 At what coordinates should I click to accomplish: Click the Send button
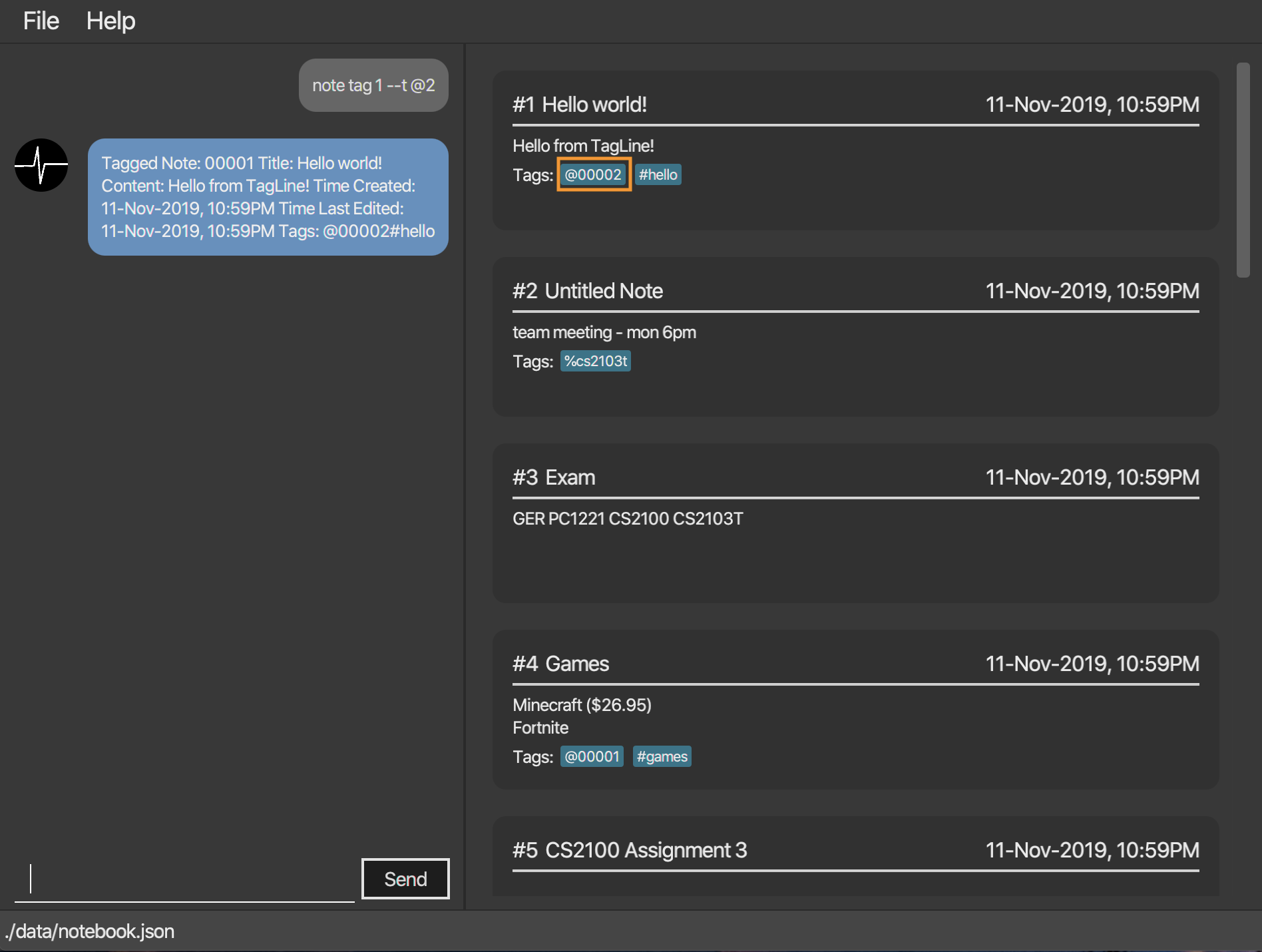(405, 879)
